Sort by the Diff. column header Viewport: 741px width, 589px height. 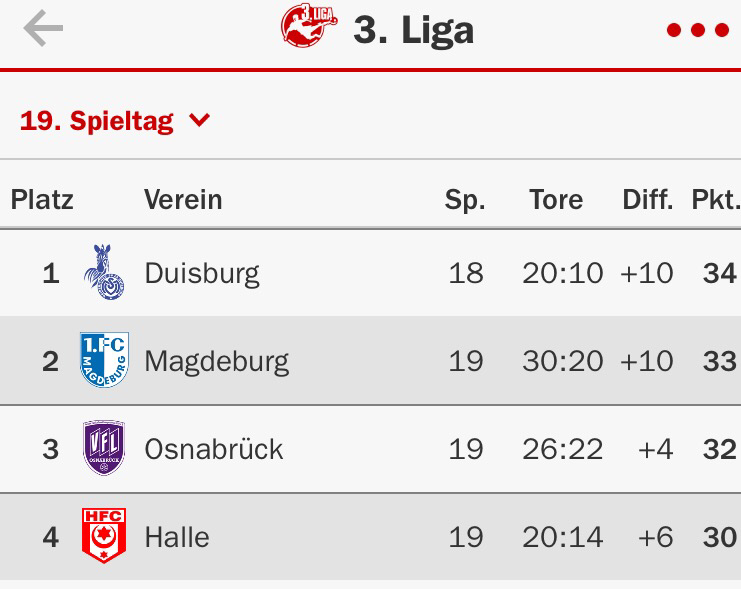648,199
